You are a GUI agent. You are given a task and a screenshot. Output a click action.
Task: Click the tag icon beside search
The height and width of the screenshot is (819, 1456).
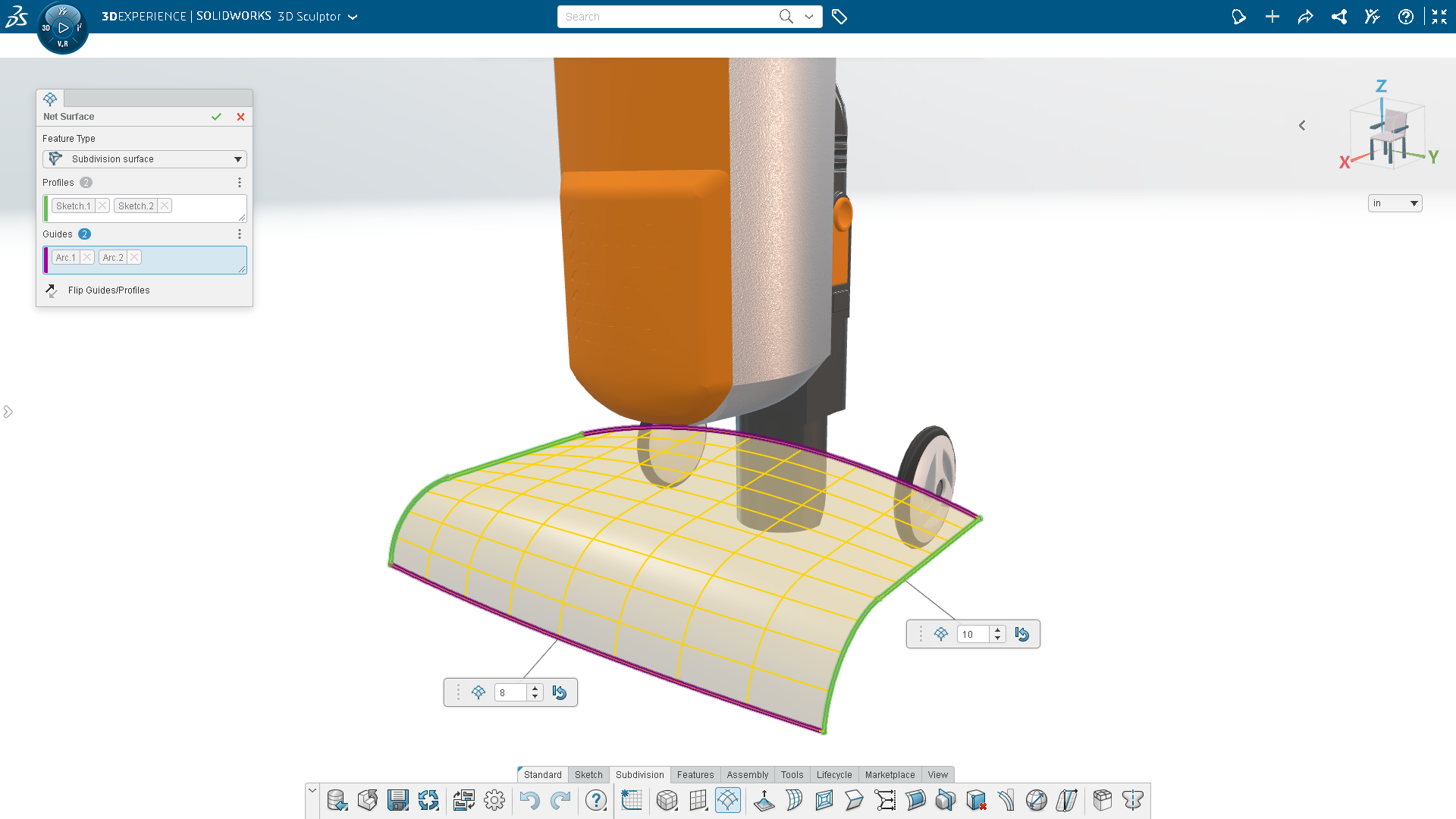tap(839, 17)
